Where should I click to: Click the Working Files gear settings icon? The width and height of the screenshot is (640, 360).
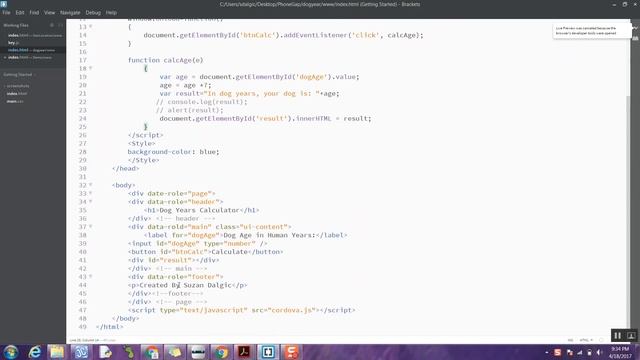[x=52, y=25]
